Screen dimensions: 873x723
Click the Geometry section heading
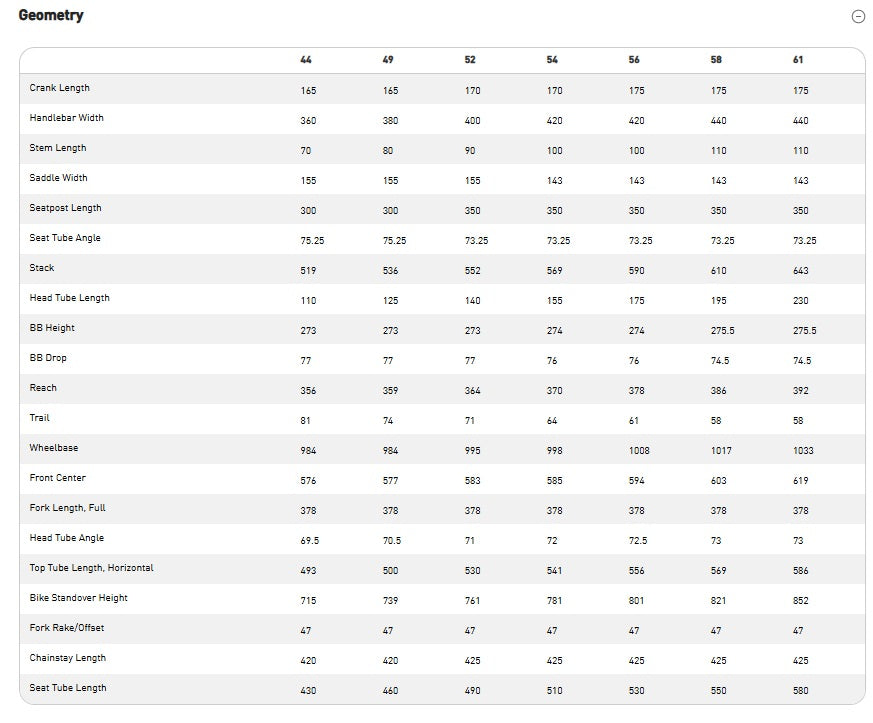tap(51, 15)
